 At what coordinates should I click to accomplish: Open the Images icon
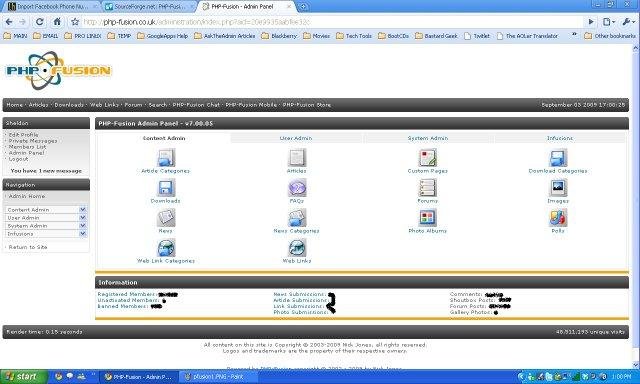[558, 188]
